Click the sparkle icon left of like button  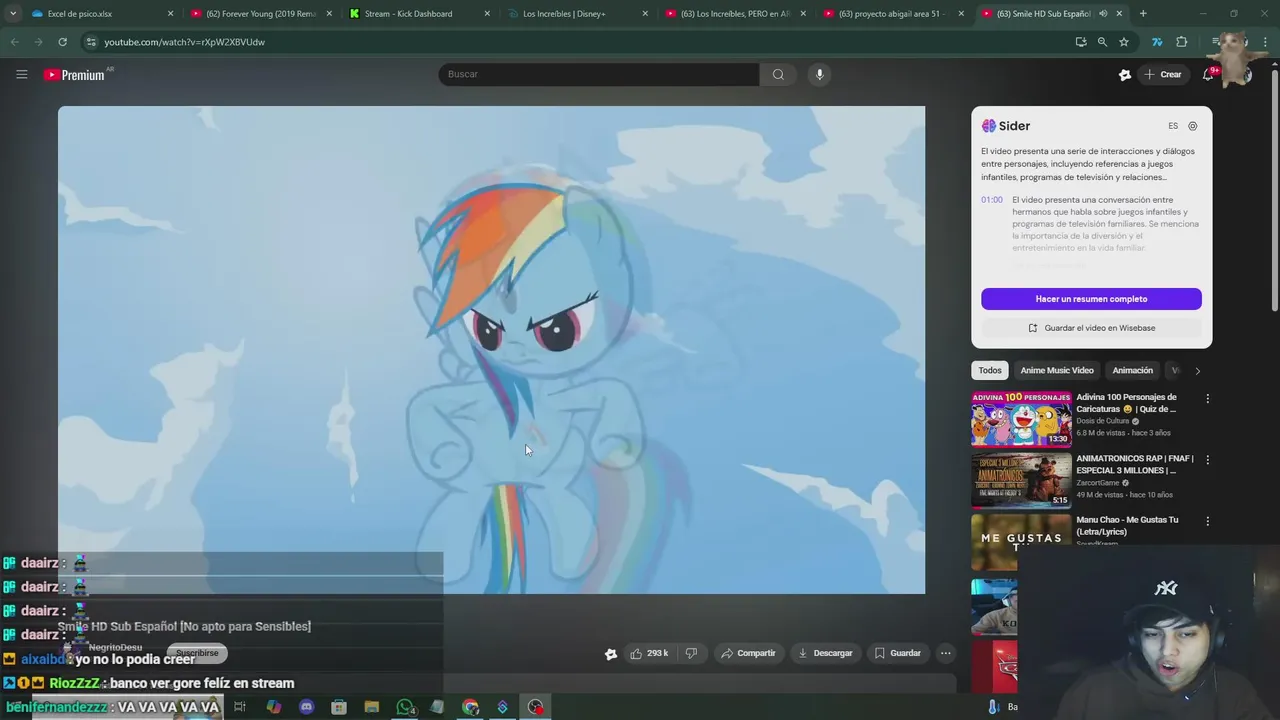pos(611,654)
